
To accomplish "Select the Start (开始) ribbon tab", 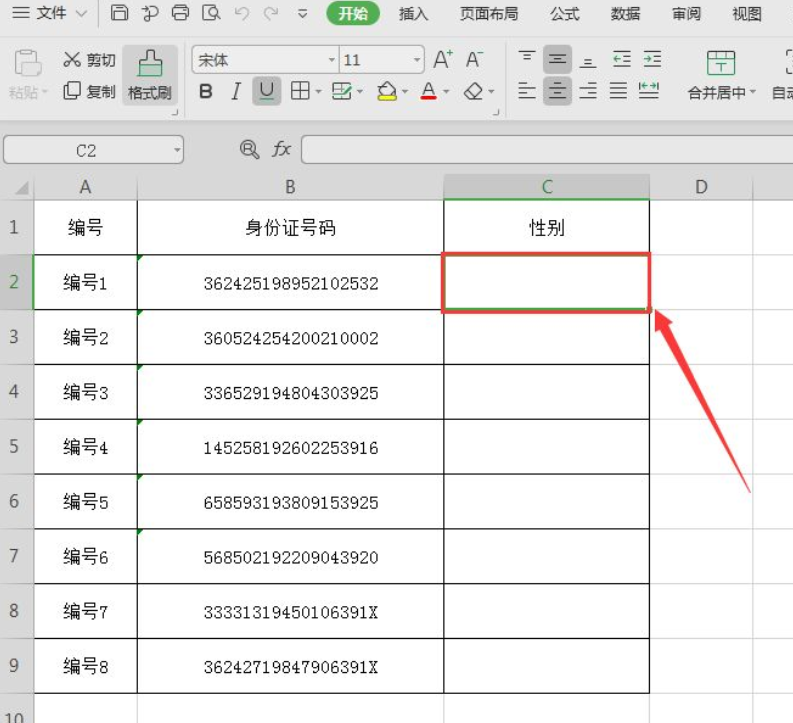I will point(353,13).
